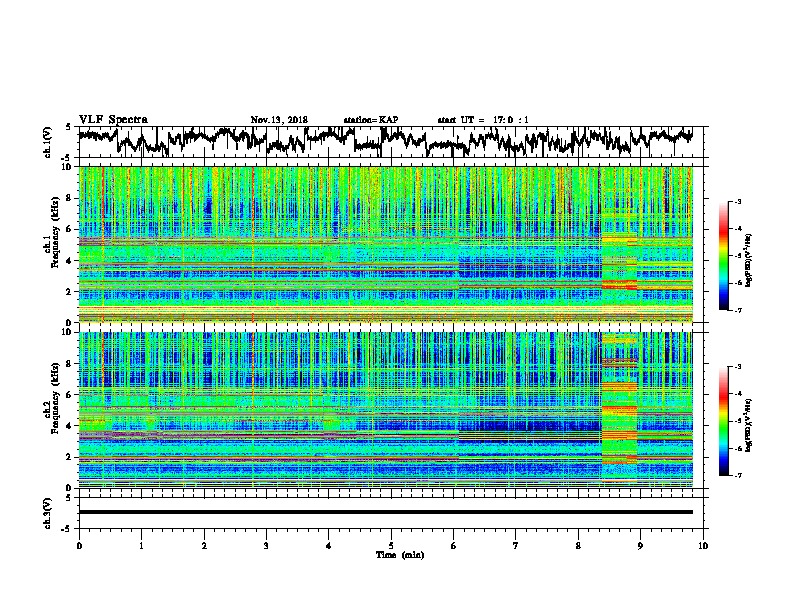This screenshot has width=792, height=612.
Task: Click the ch.2 spectrogram panel
Action: [x=385, y=410]
